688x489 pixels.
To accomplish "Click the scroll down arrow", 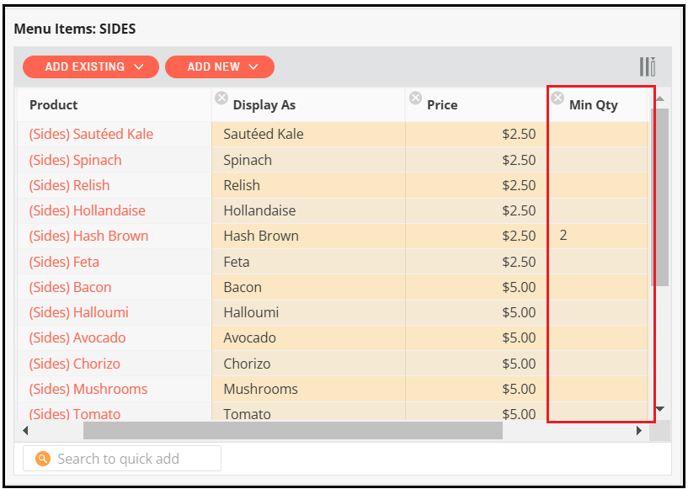I will click(x=659, y=409).
